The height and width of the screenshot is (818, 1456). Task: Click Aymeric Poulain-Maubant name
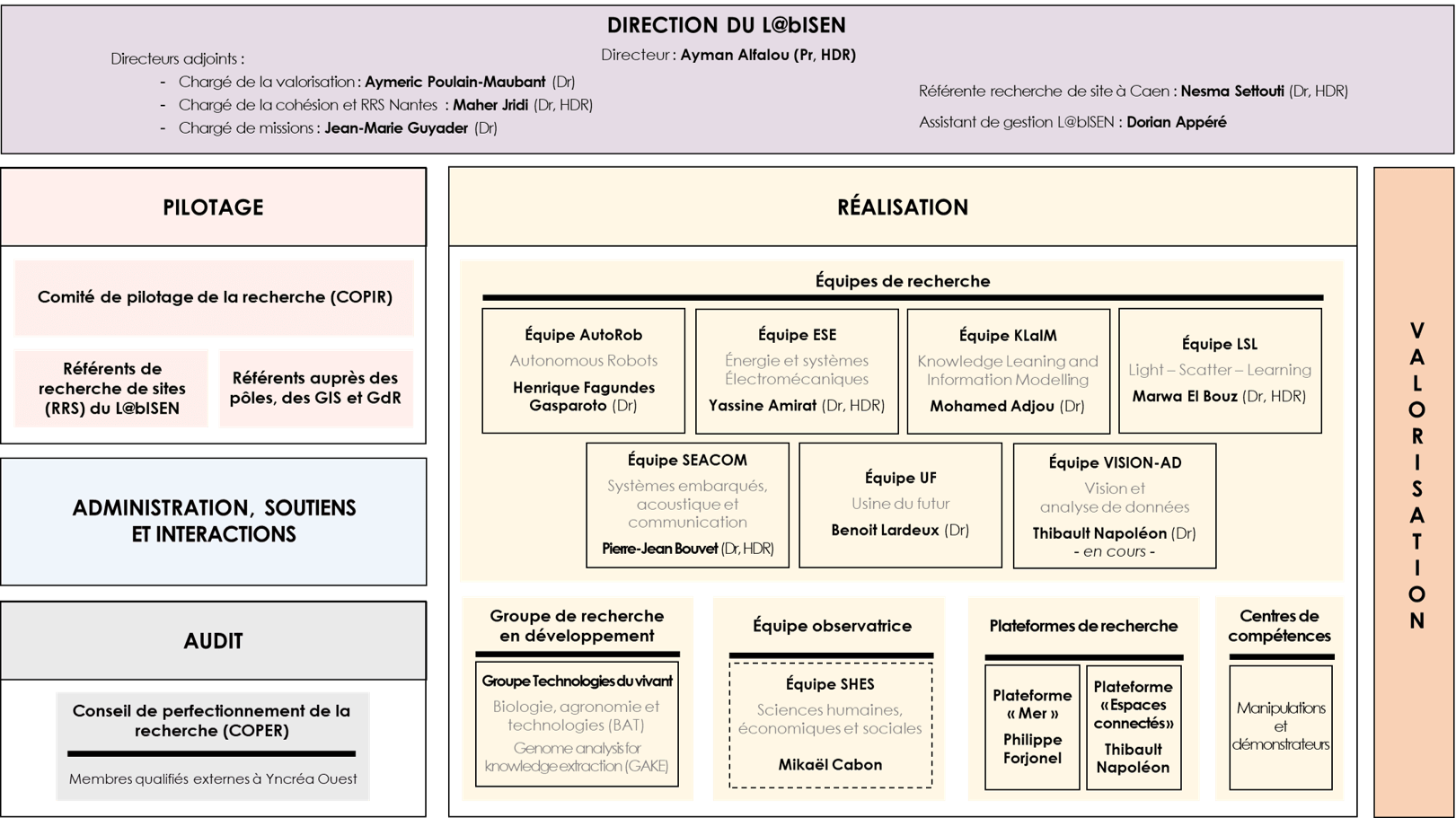[454, 82]
